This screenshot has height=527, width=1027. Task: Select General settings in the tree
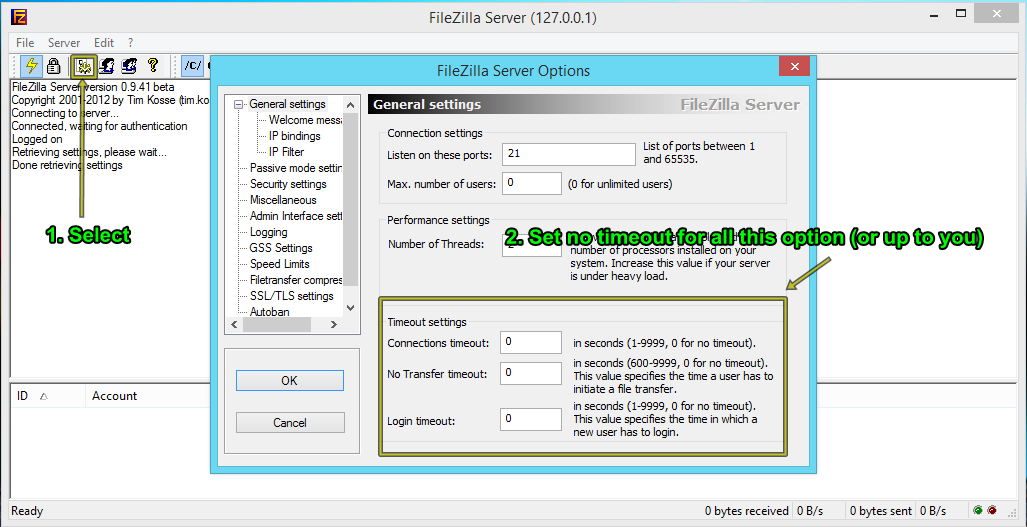coord(287,104)
